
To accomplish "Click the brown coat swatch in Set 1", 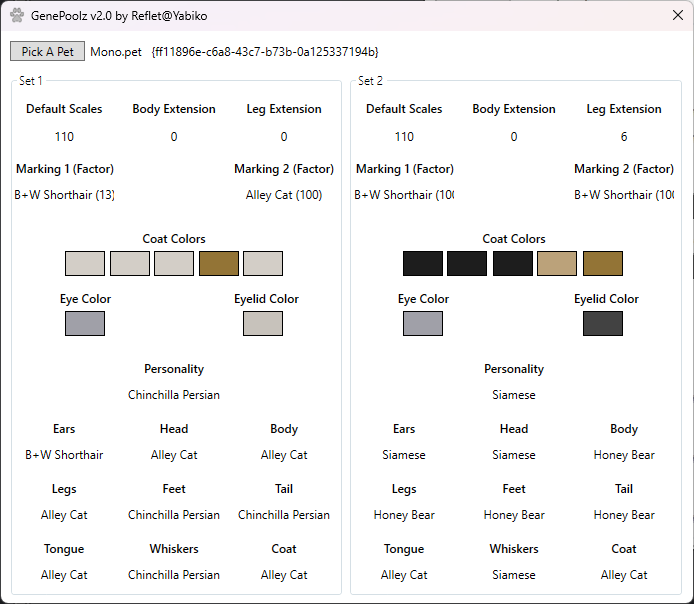I will pyautogui.click(x=219, y=263).
